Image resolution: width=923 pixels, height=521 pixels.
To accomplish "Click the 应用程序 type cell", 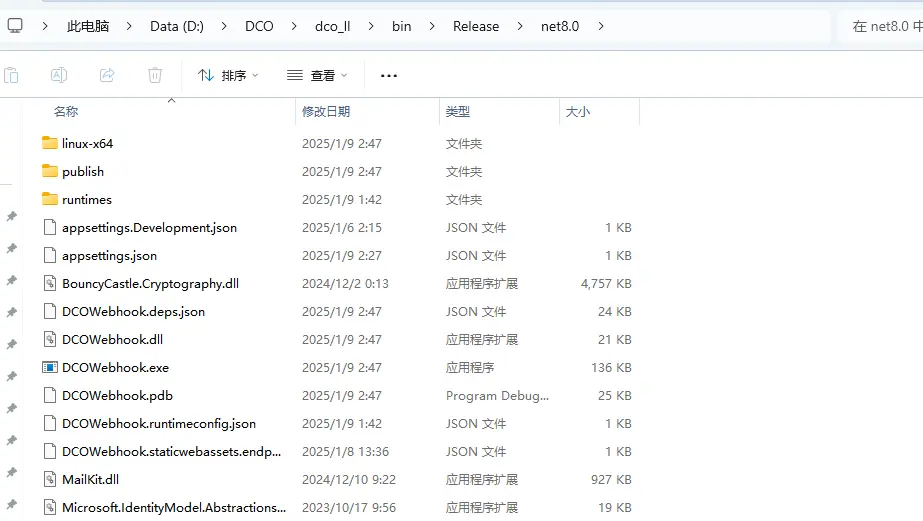I will [x=469, y=367].
